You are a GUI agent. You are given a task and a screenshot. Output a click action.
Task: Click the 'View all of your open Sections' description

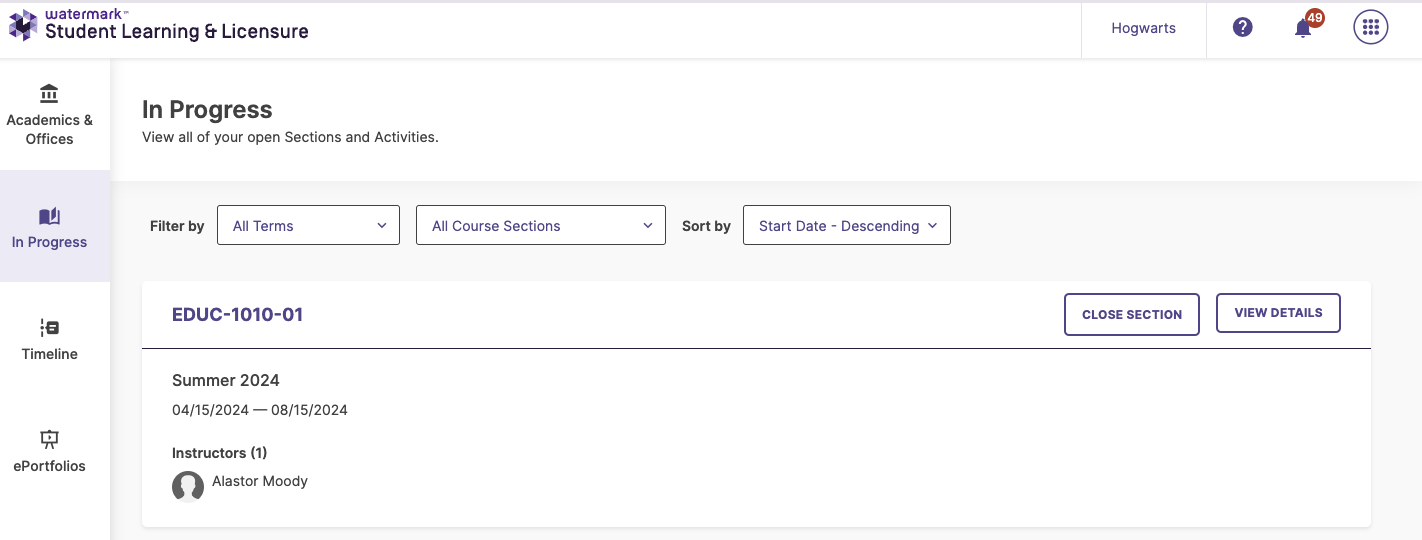290,137
